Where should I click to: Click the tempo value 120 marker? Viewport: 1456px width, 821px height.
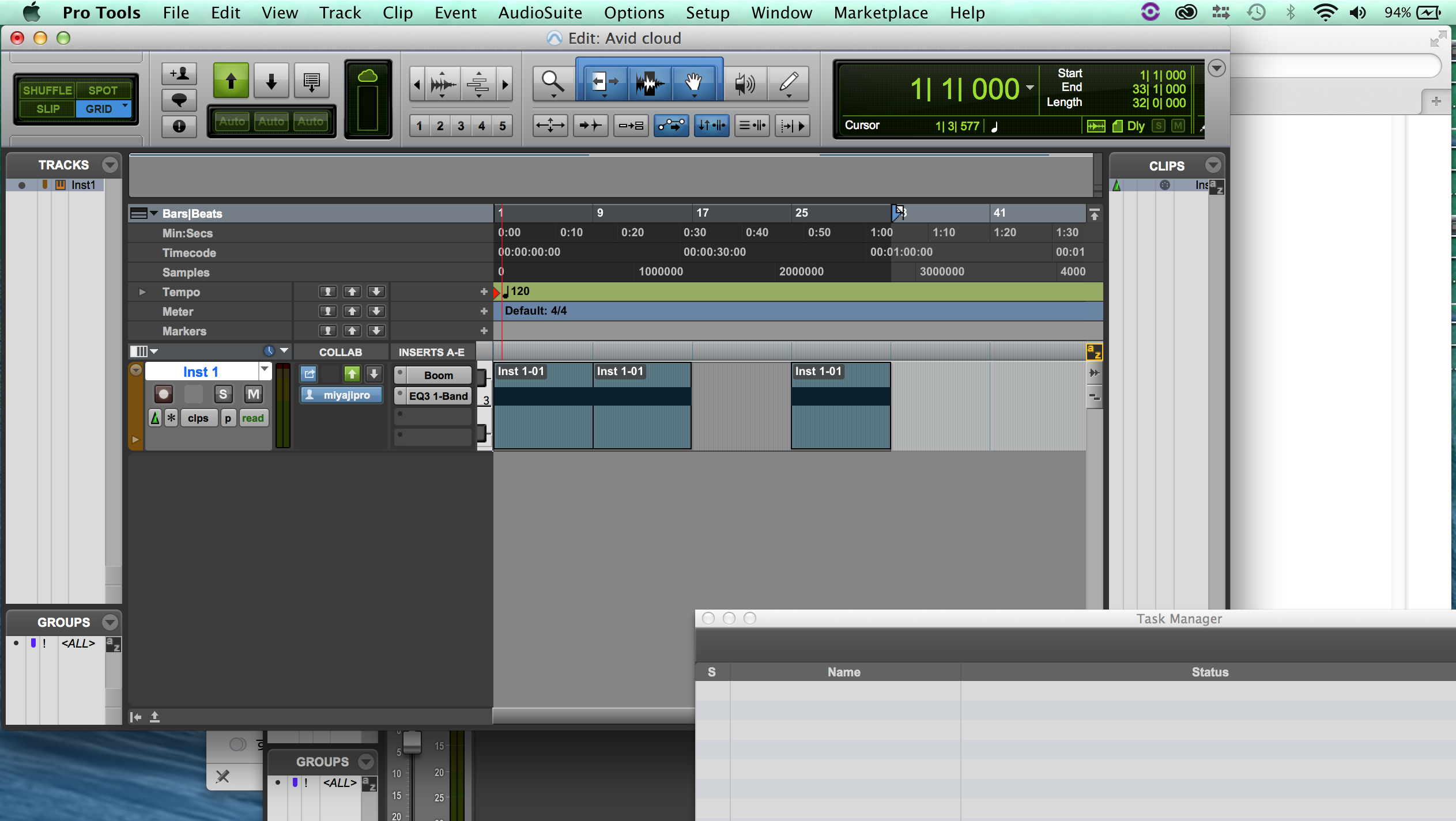pyautogui.click(x=520, y=291)
